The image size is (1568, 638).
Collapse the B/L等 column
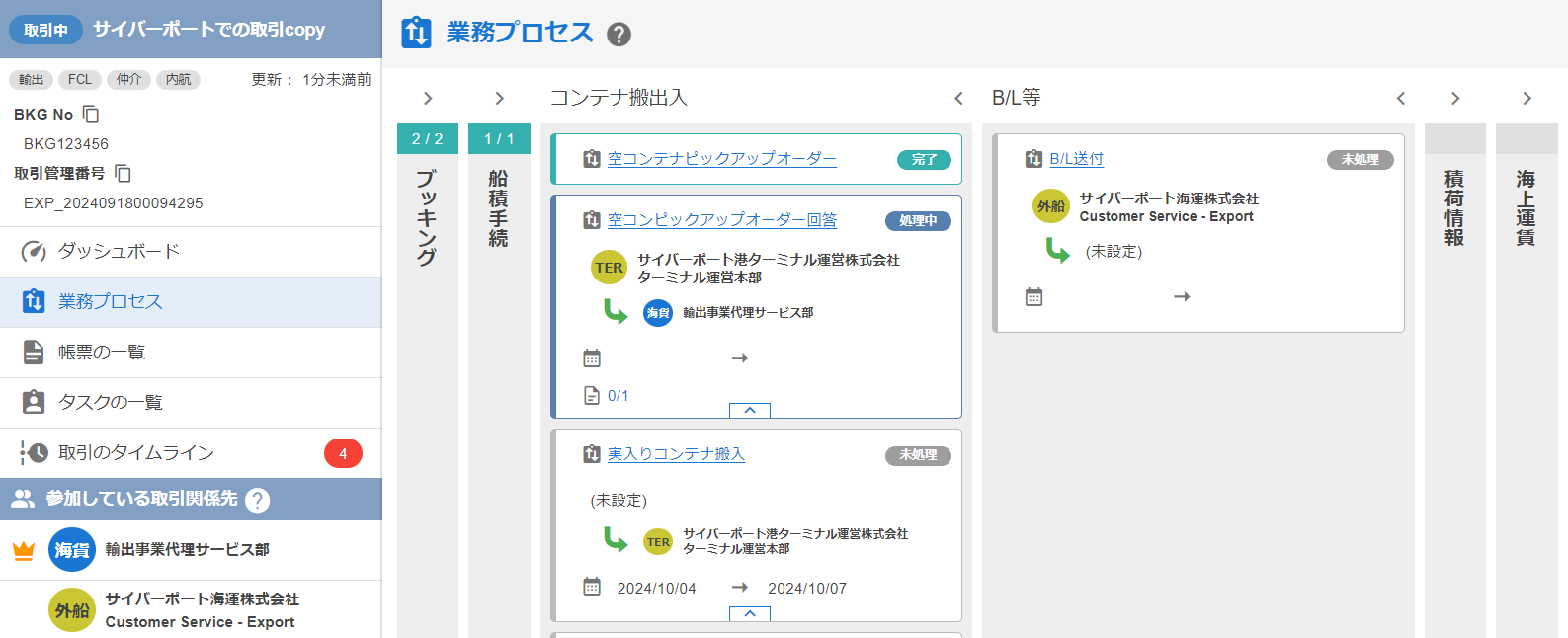coord(1400,99)
